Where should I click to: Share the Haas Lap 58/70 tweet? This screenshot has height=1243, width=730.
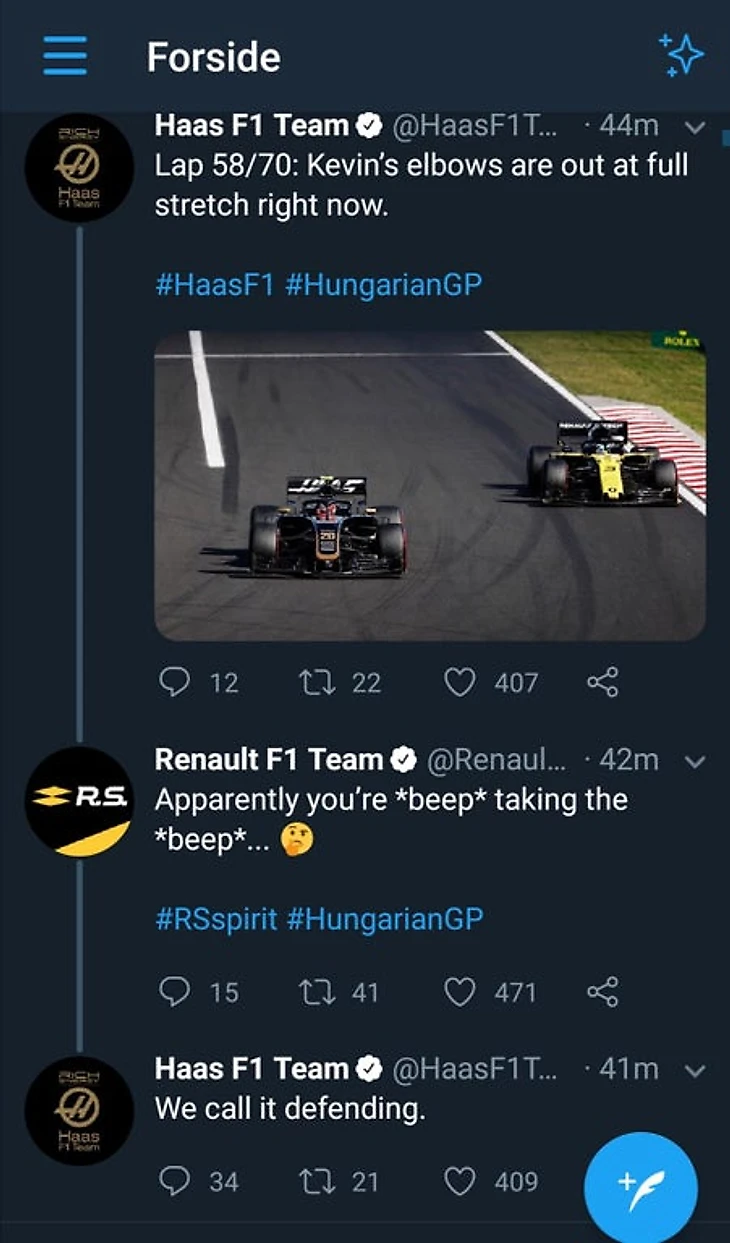coord(602,682)
